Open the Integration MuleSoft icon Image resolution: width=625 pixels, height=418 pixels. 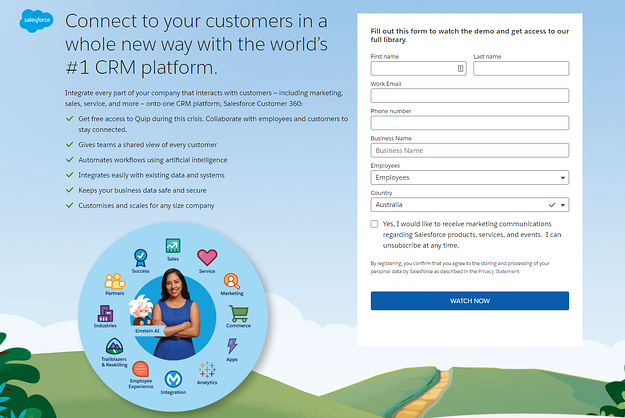click(x=173, y=379)
